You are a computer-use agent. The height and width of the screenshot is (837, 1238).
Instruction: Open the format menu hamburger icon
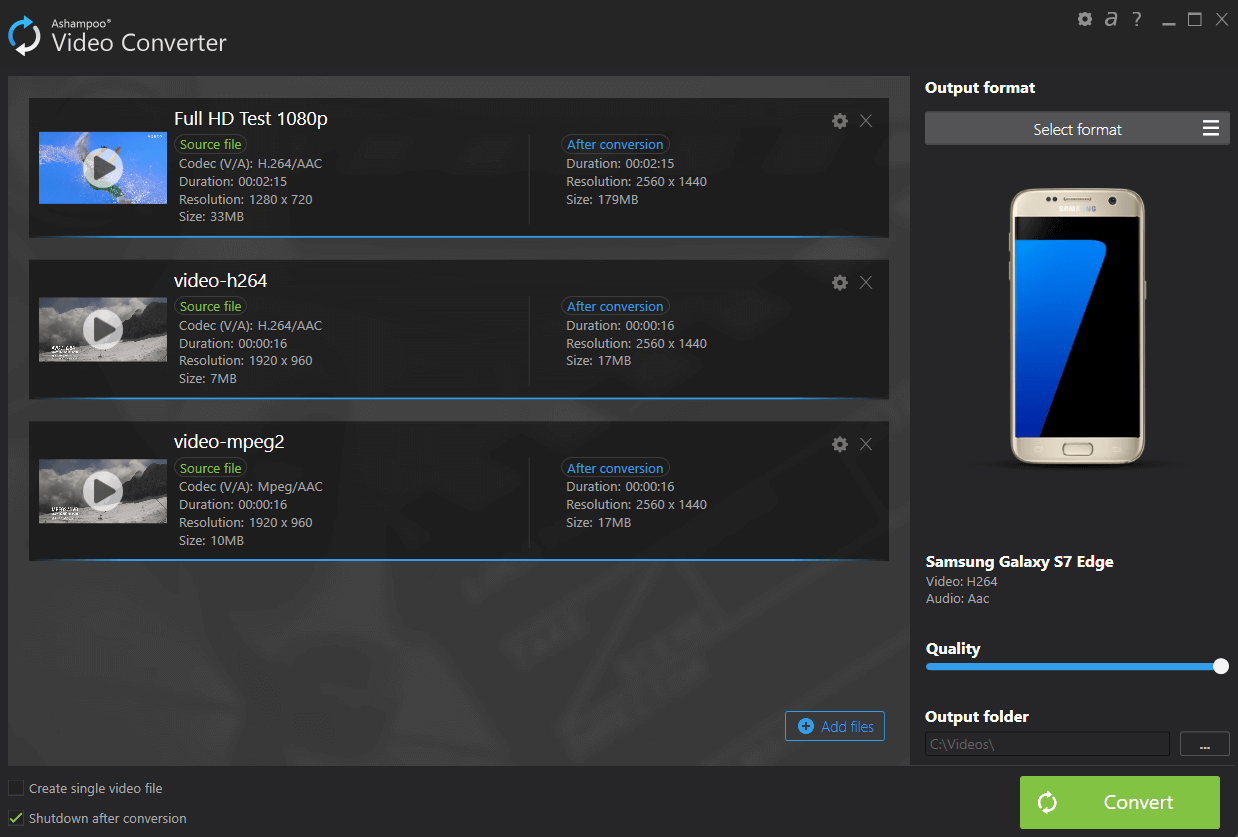[1210, 128]
